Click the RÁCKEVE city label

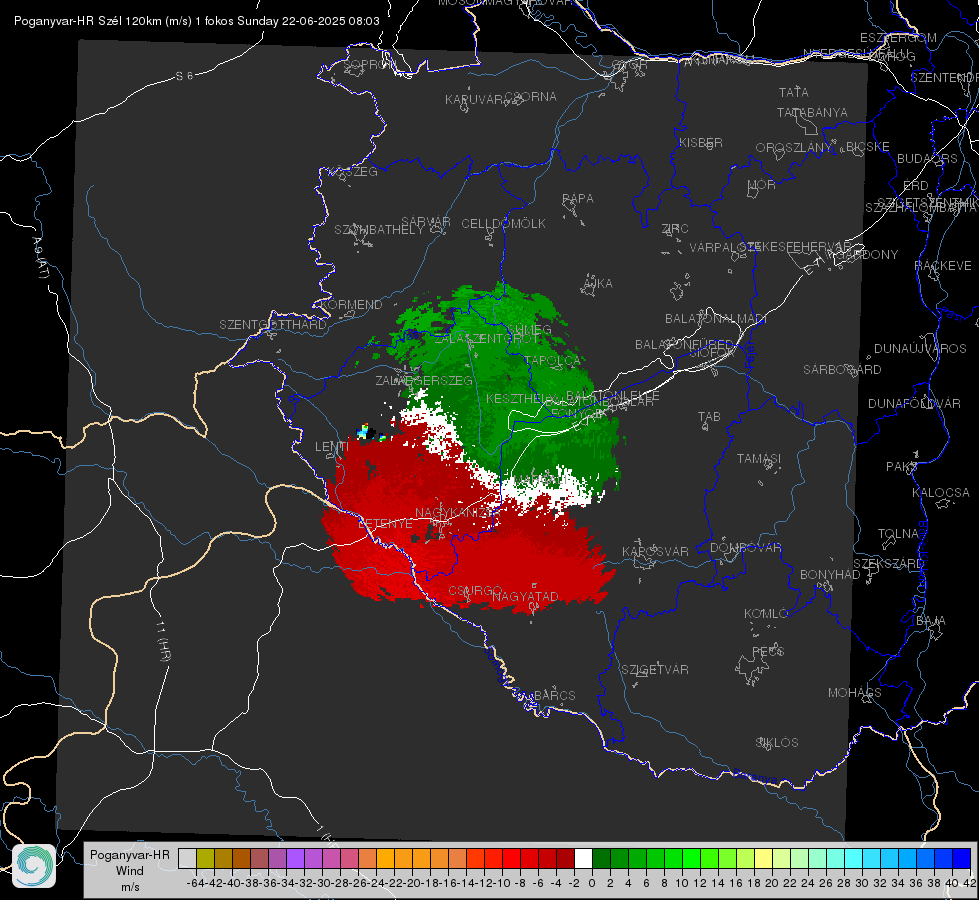coord(943,266)
